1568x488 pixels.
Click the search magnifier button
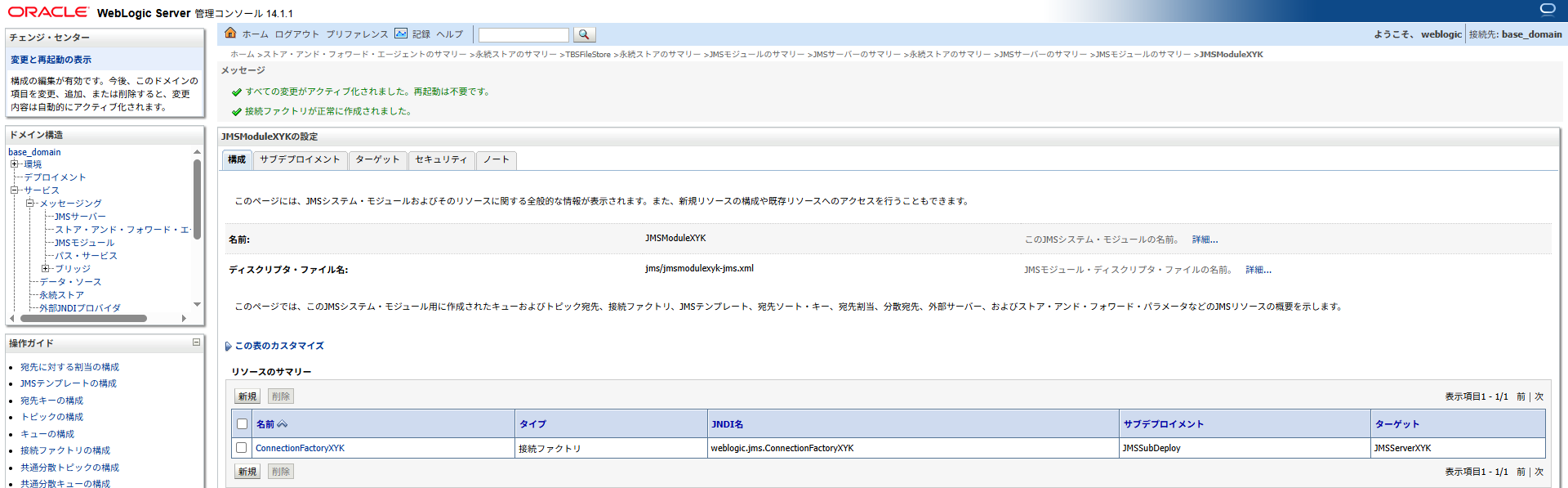click(584, 34)
